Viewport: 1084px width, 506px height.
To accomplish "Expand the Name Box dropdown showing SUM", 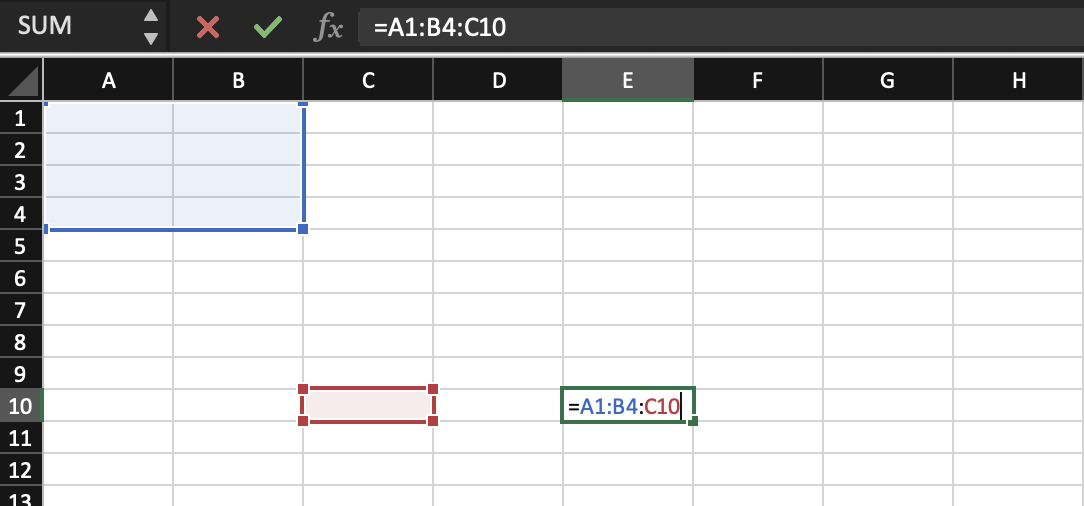I will point(151,27).
